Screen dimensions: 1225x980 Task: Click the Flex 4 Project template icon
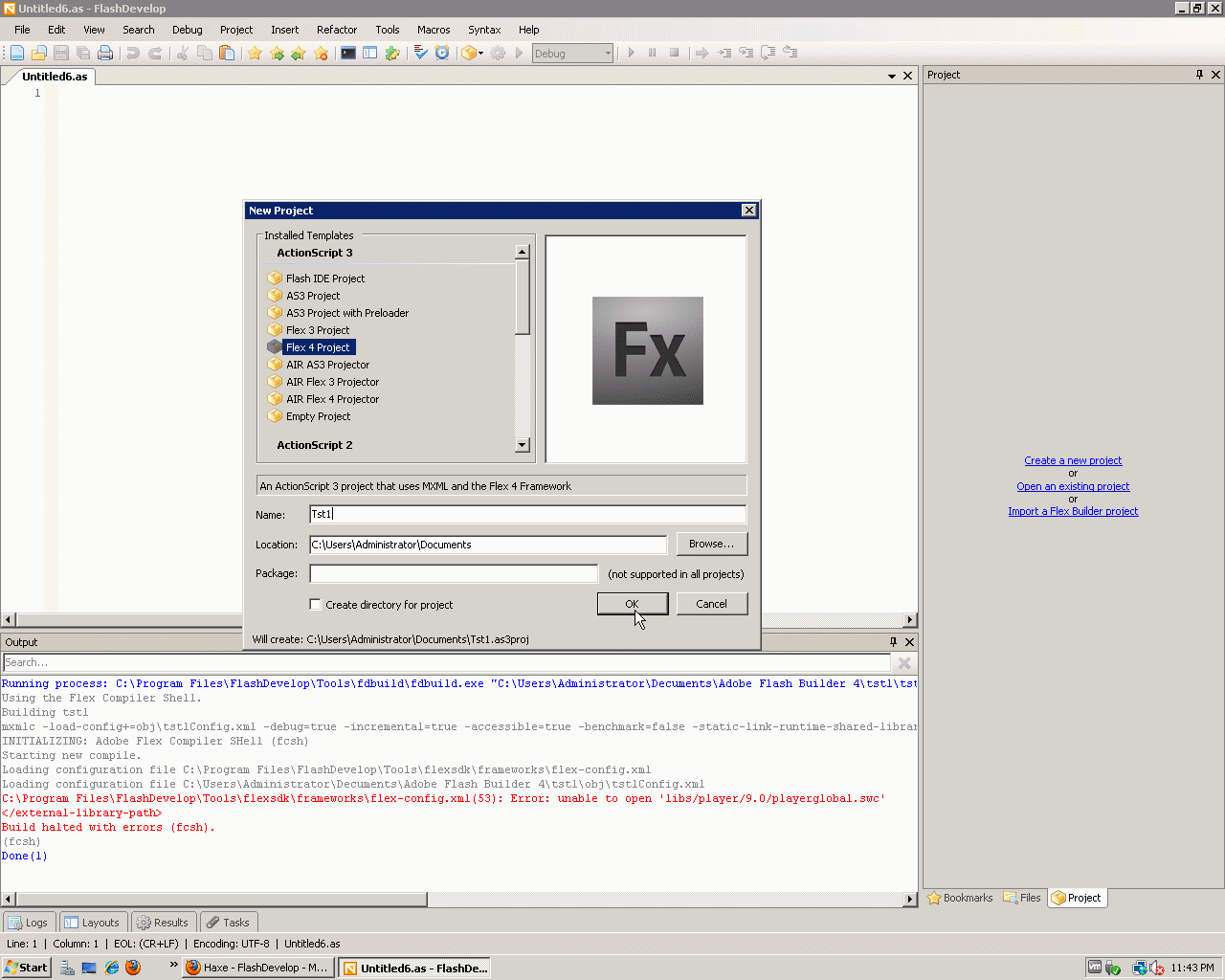(x=275, y=347)
